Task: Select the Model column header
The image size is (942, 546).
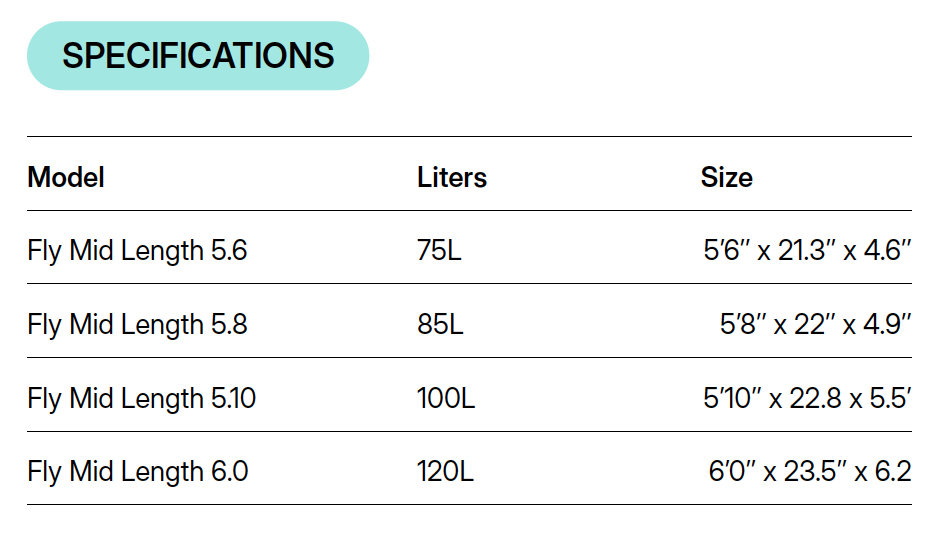Action: tap(66, 178)
